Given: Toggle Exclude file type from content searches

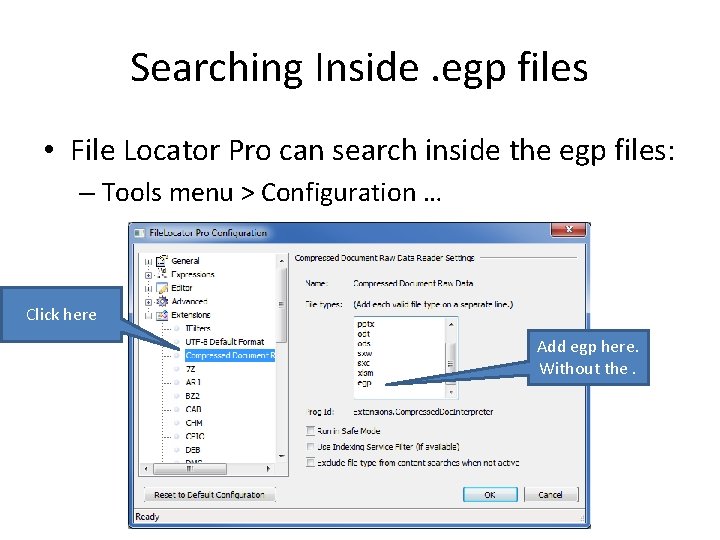Looking at the screenshot, I should pyautogui.click(x=310, y=462).
